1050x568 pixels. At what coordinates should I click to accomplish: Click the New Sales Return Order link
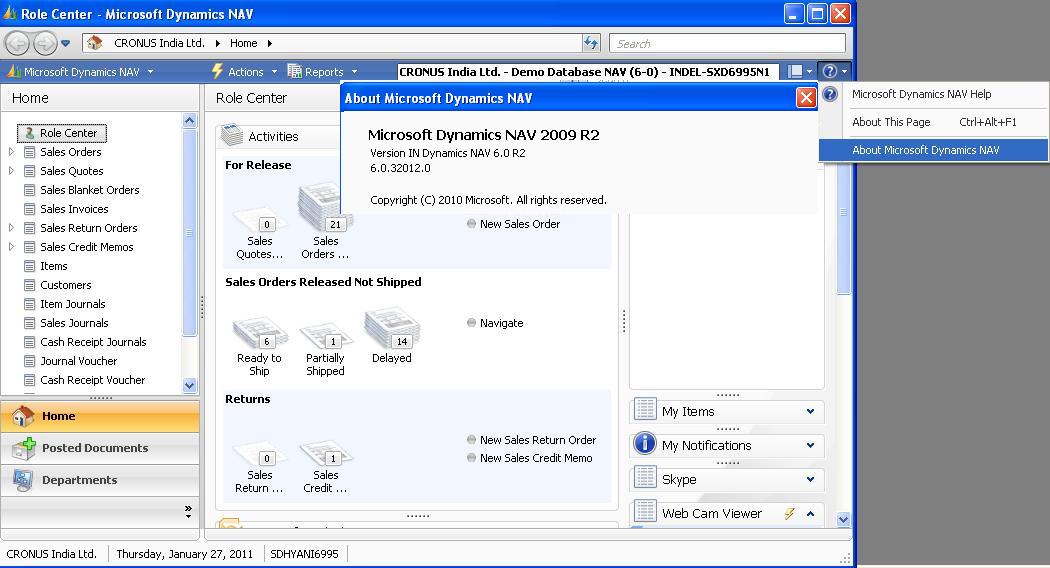(x=538, y=440)
